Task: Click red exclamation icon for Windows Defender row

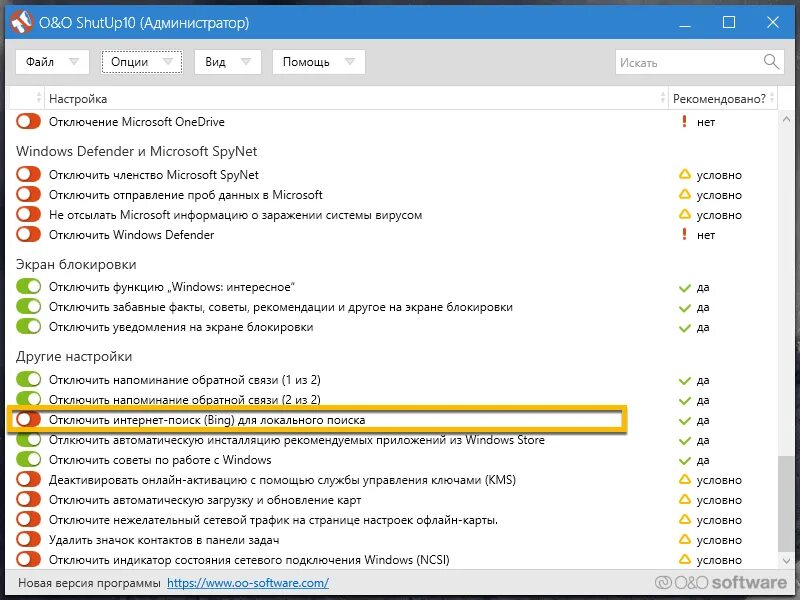Action: [684, 234]
